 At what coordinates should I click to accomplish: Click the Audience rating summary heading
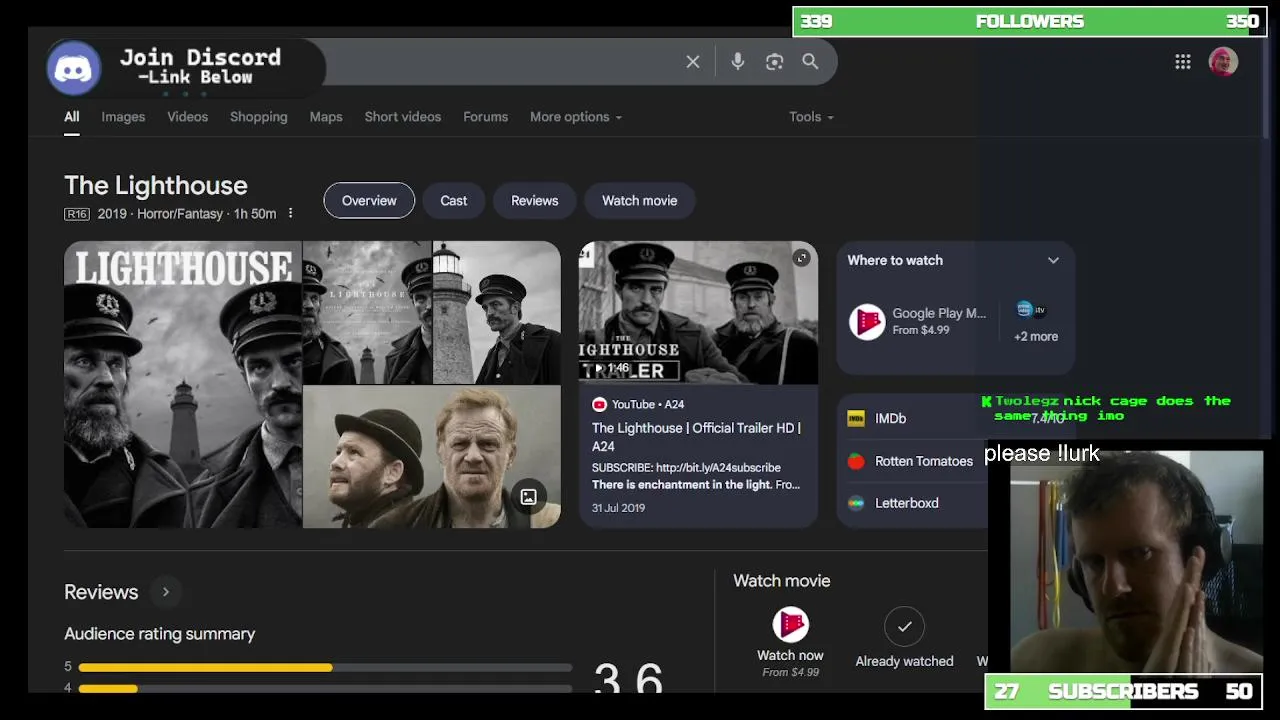tap(160, 634)
